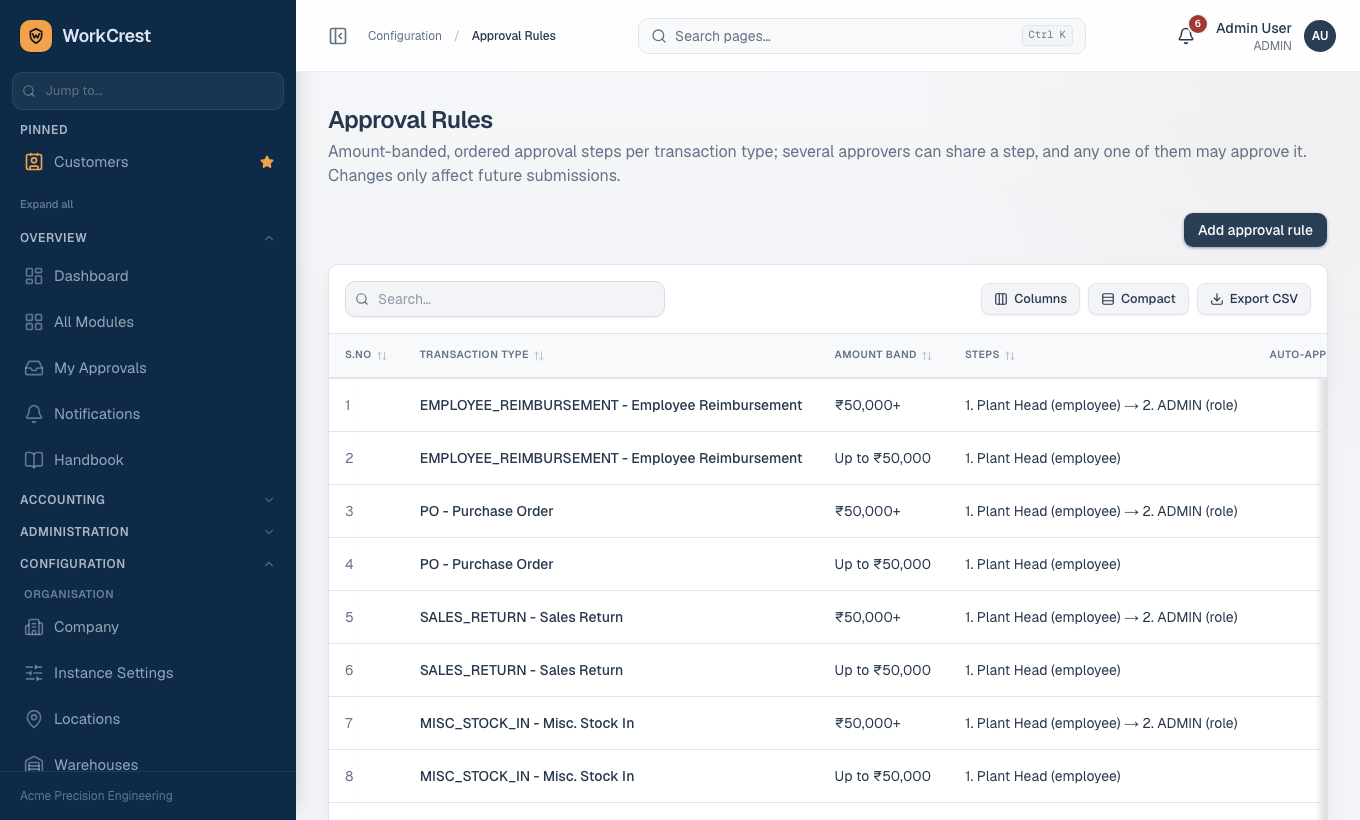This screenshot has width=1360, height=820.
Task: Open Handbook in sidebar
Action: pyautogui.click(x=148, y=460)
